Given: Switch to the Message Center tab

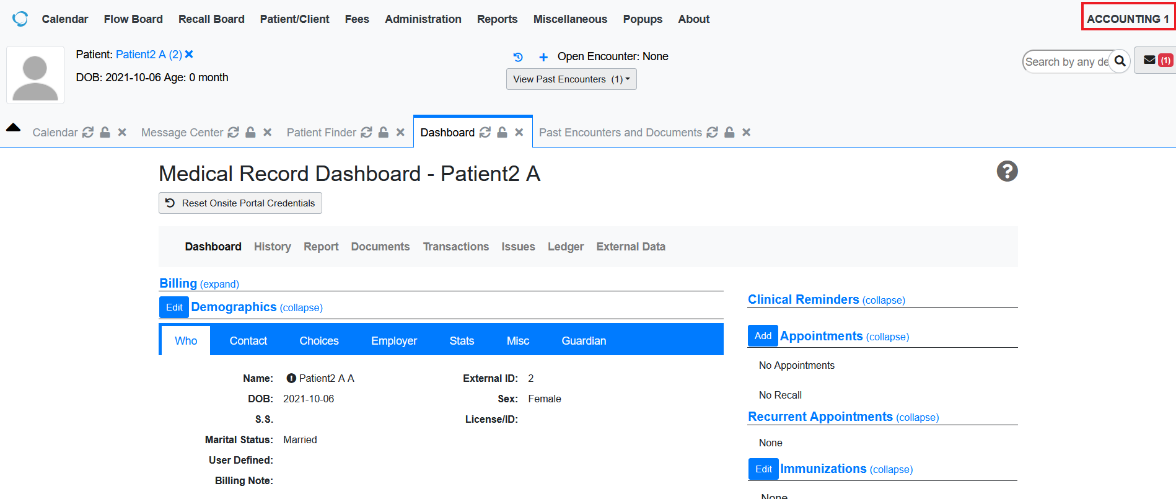Looking at the screenshot, I should [x=182, y=133].
